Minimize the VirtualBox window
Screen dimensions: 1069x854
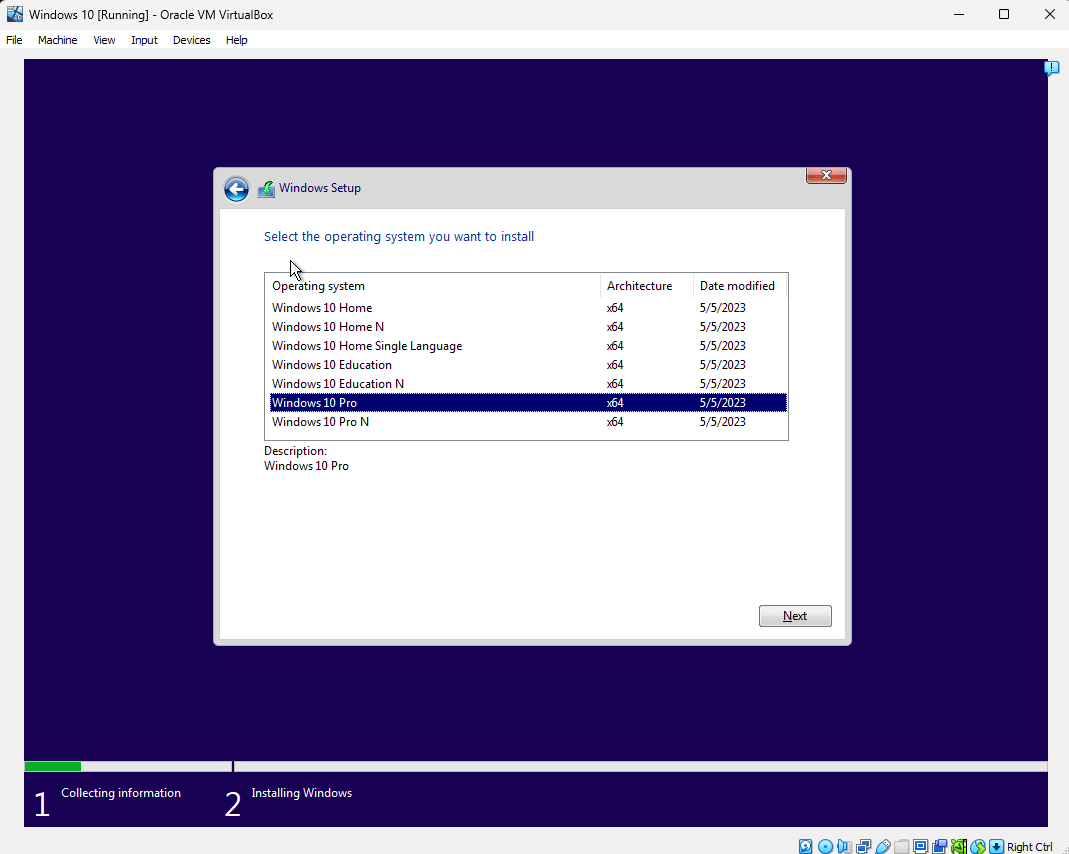tap(959, 14)
